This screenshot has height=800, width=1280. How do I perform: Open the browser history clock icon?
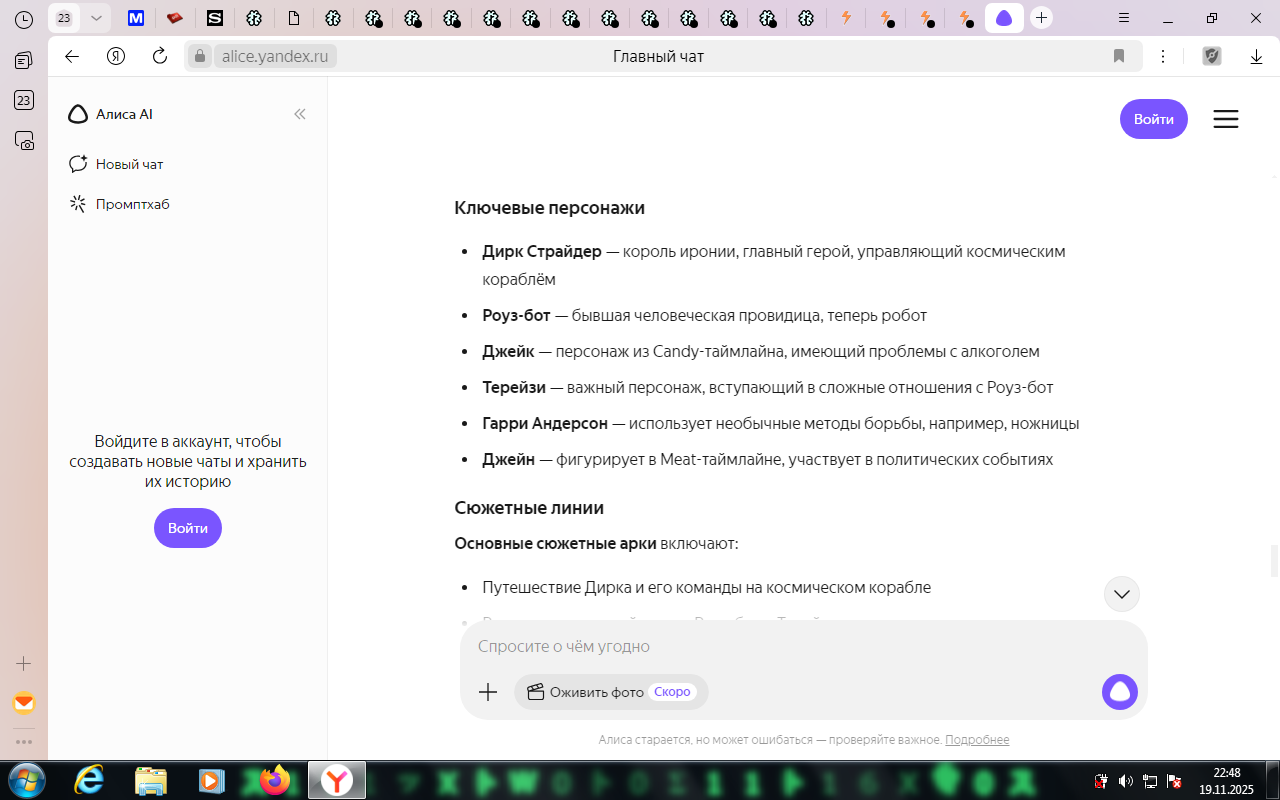[24, 19]
